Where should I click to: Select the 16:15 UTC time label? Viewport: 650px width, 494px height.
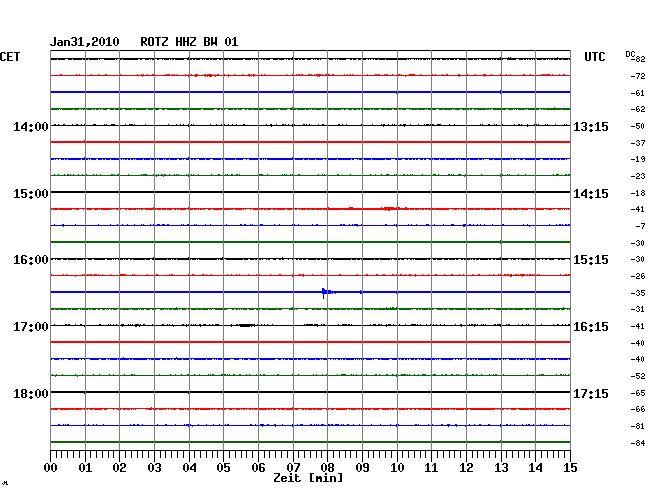click(x=591, y=327)
